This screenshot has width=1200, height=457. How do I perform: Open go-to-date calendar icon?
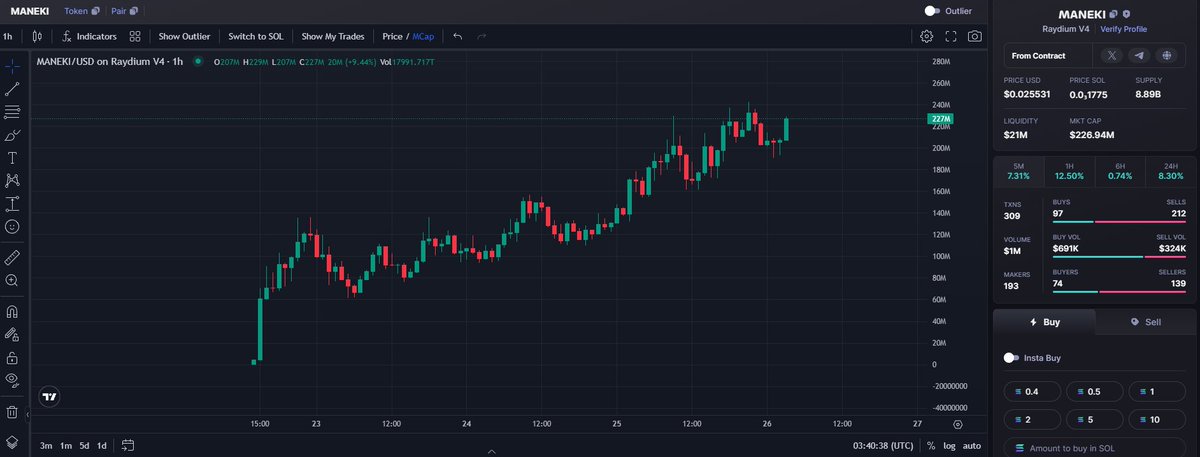pos(128,445)
